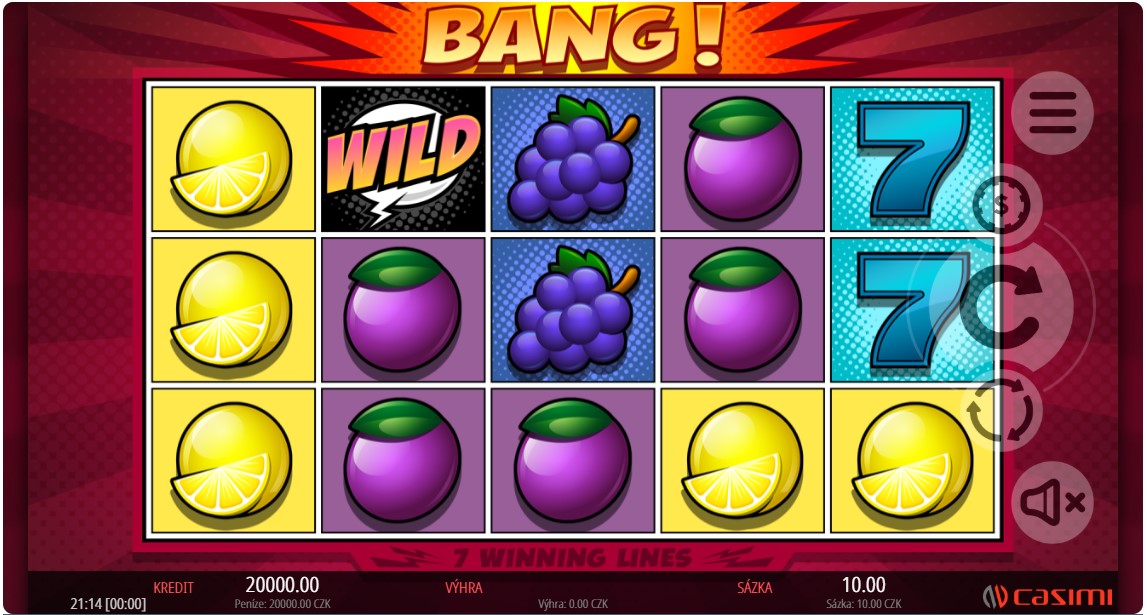Click the SÁZKA bet amount 10.00
Image resolution: width=1147 pixels, height=615 pixels.
[x=863, y=585]
